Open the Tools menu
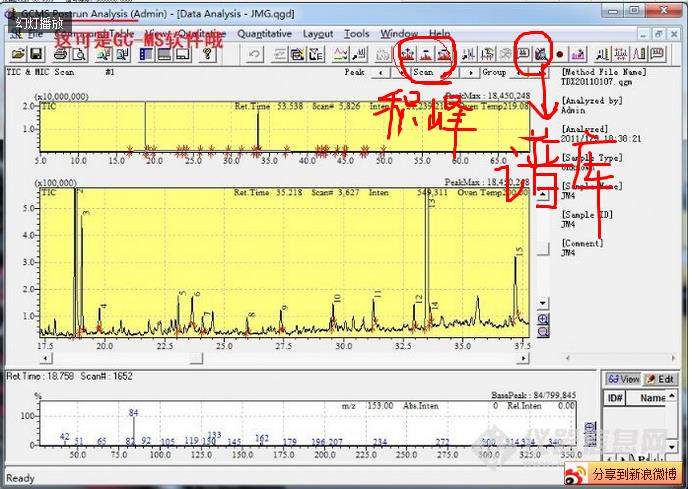 357,34
